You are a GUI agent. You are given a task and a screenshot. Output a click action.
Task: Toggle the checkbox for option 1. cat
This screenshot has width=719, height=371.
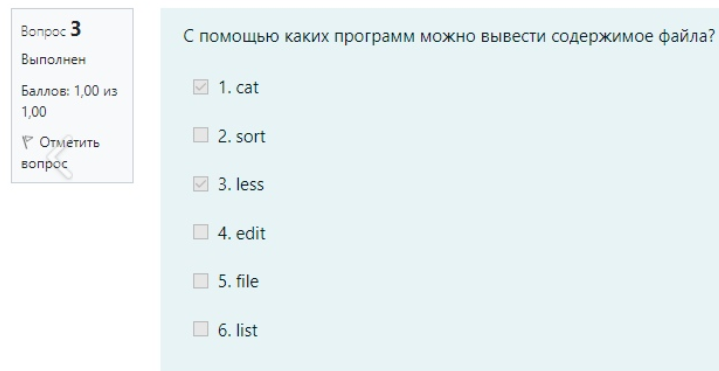pos(200,87)
